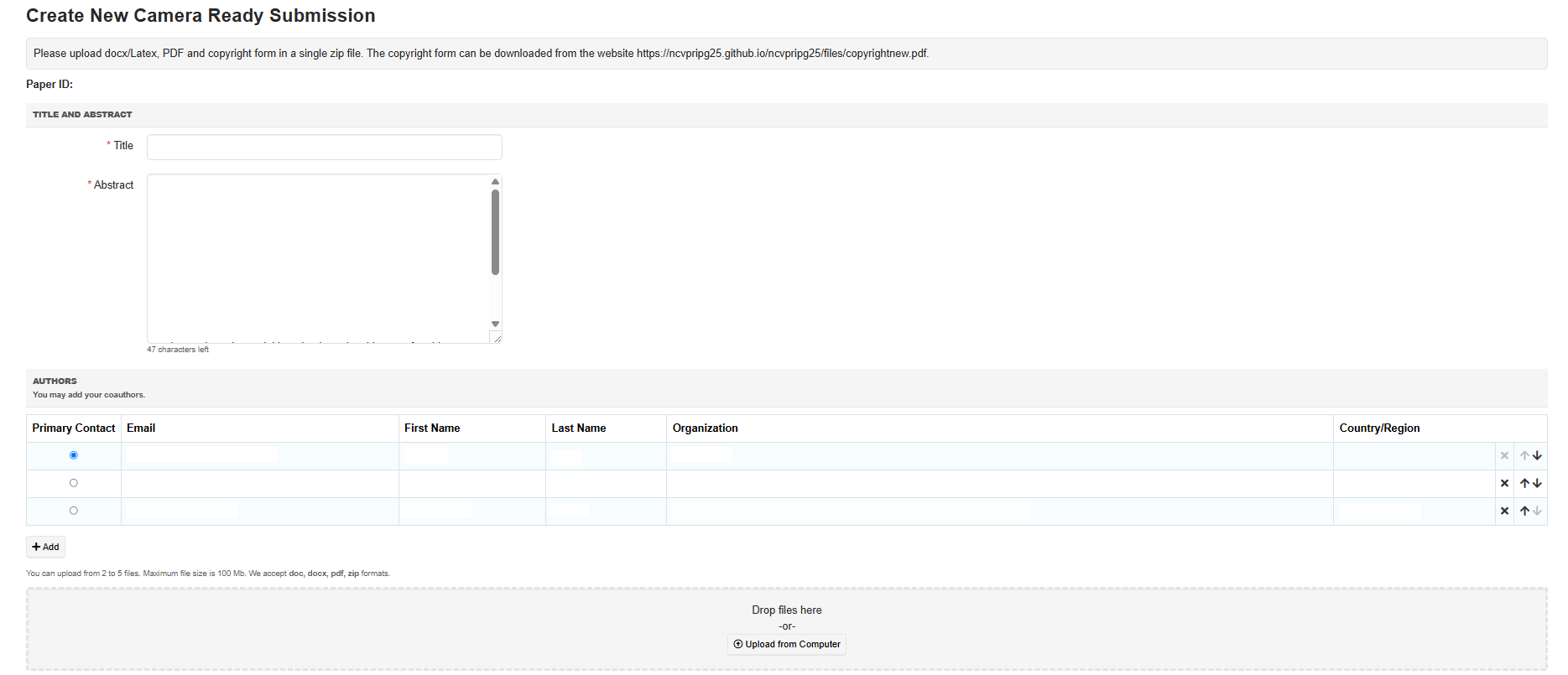
Task: Focus the Title input field
Action: [x=325, y=147]
